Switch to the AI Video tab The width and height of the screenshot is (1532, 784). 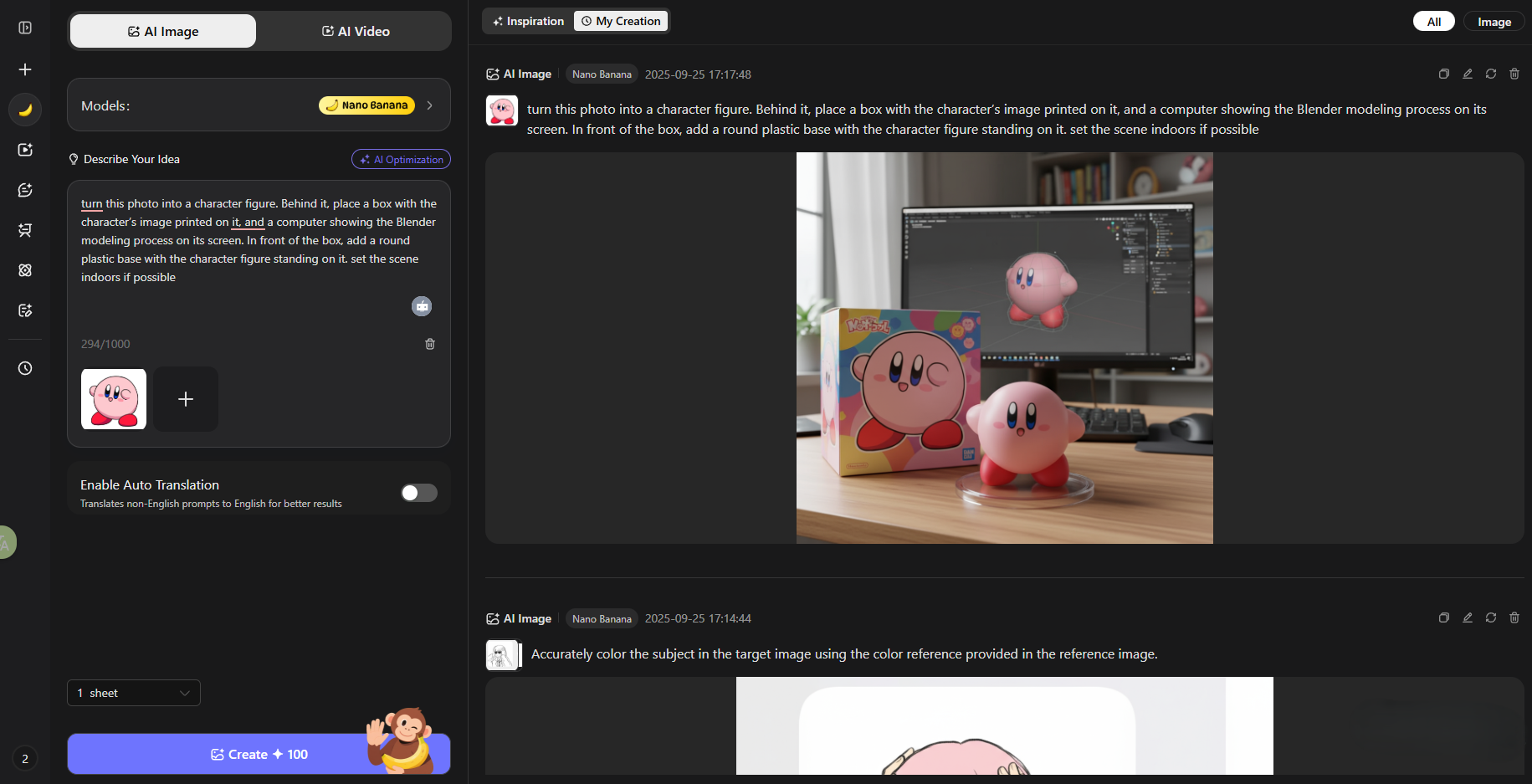pyautogui.click(x=356, y=32)
